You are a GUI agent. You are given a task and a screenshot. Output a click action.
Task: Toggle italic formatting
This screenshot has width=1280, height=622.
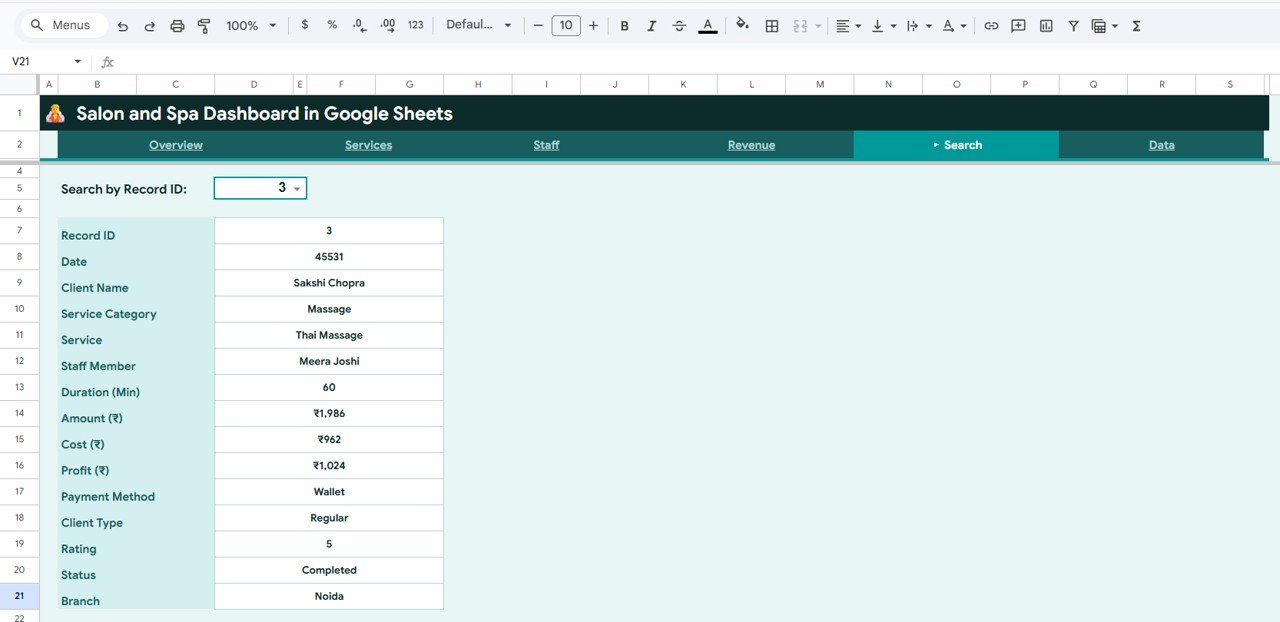(x=651, y=25)
